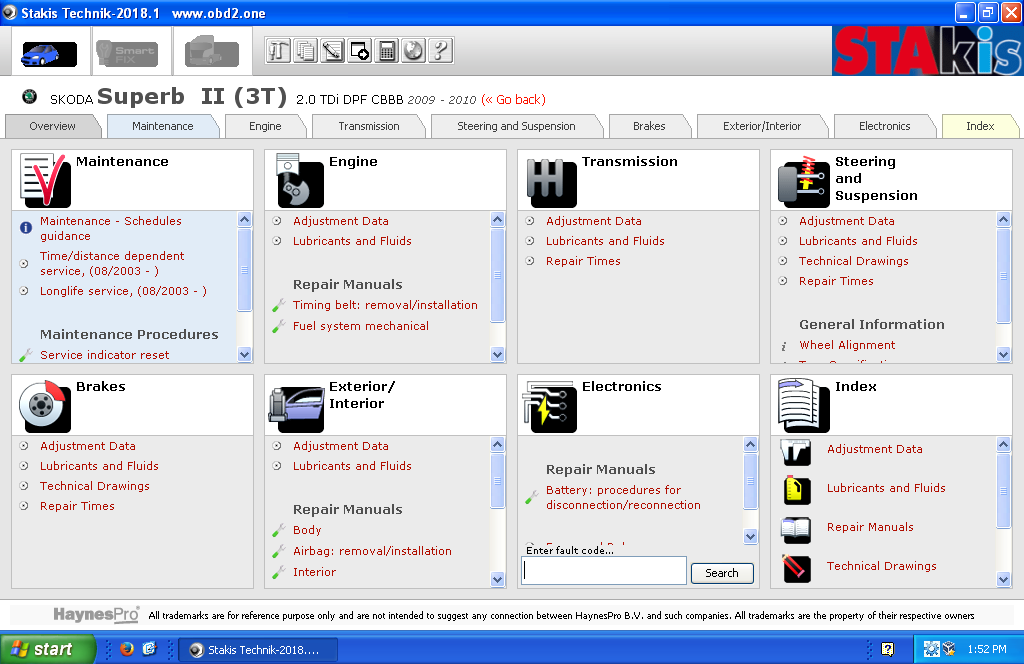Click the Maintenance panel scroll down arrow
This screenshot has width=1024, height=664.
point(244,355)
